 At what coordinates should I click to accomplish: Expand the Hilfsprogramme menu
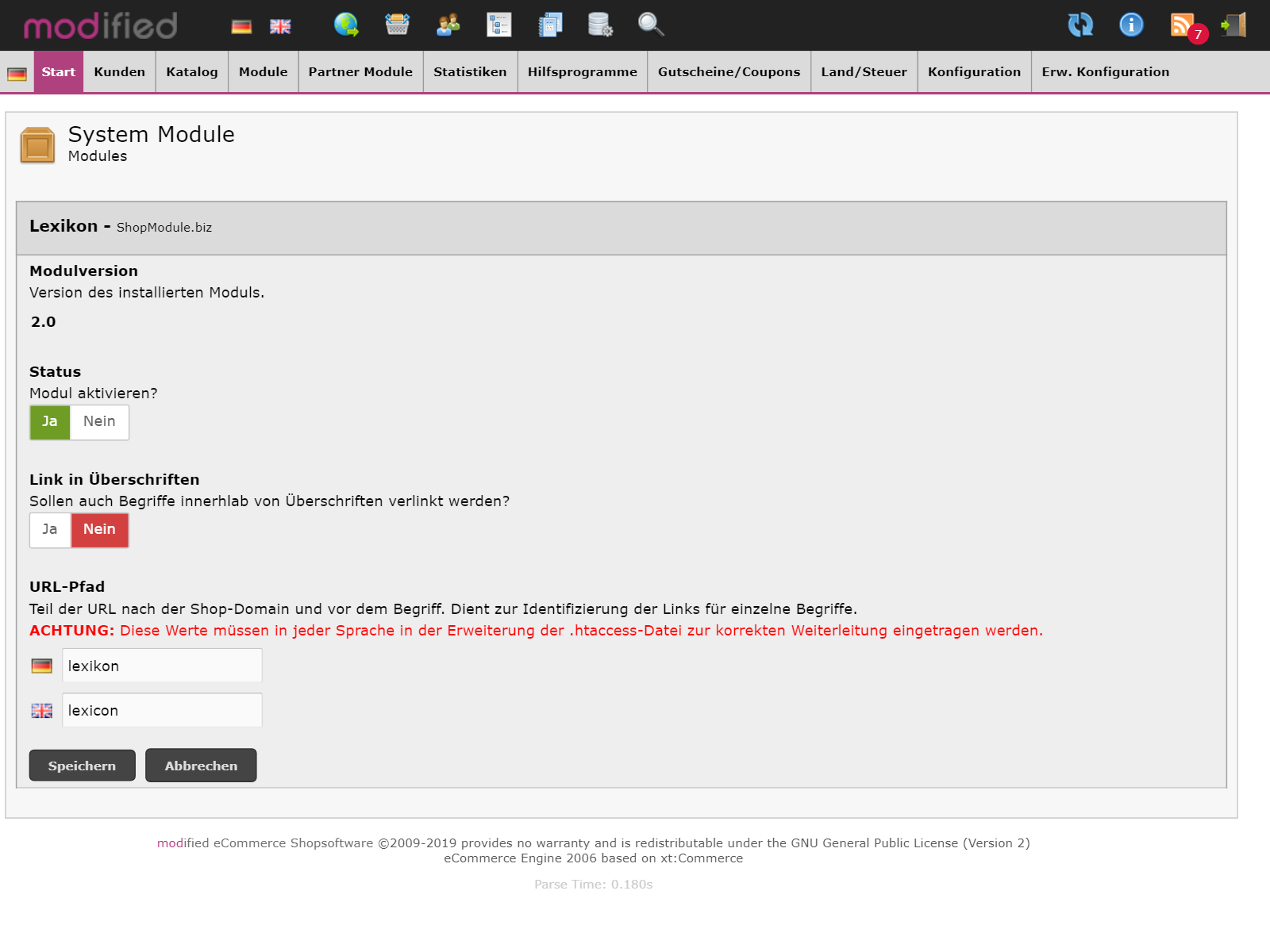(x=582, y=72)
